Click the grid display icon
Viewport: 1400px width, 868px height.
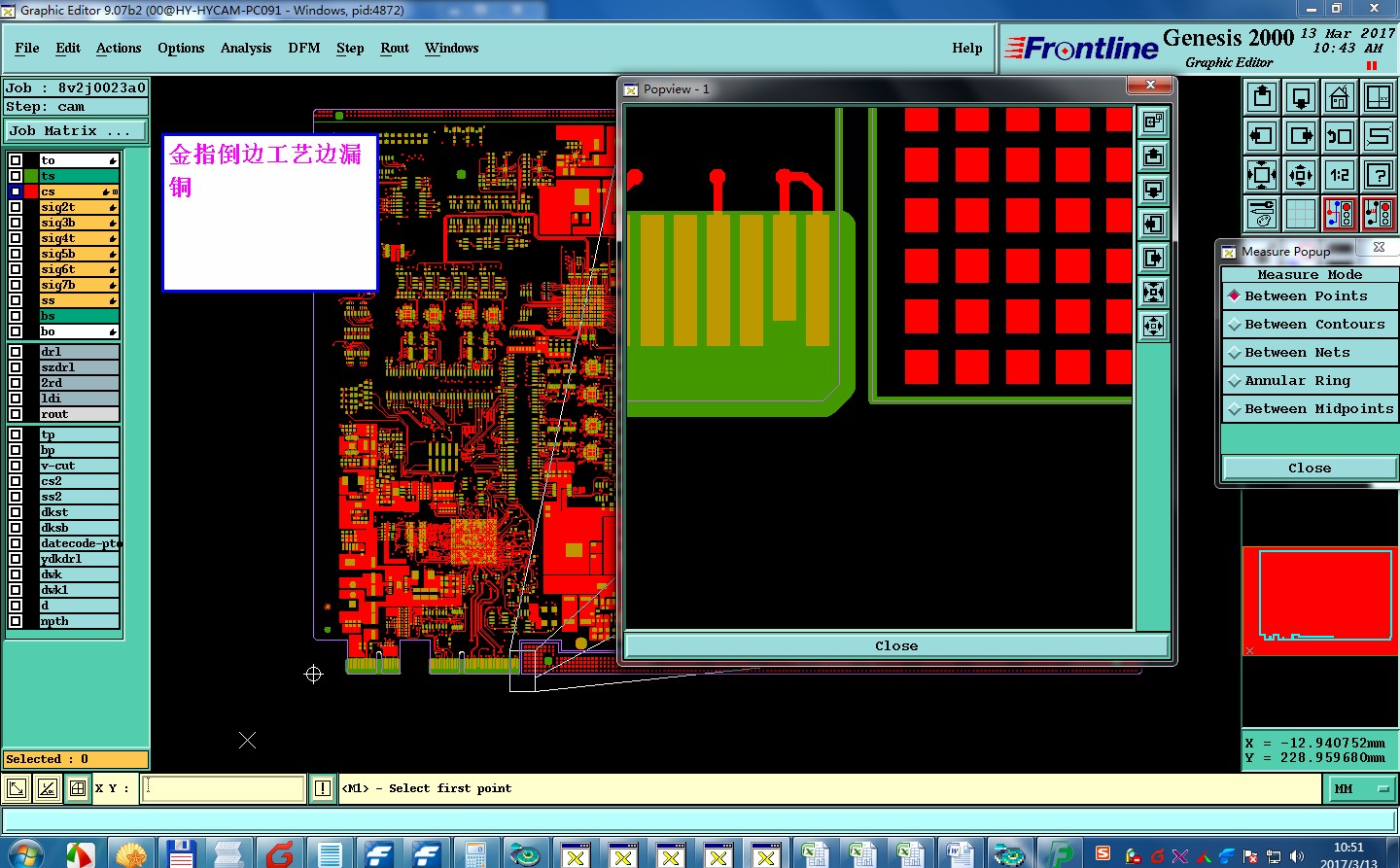click(x=1301, y=213)
